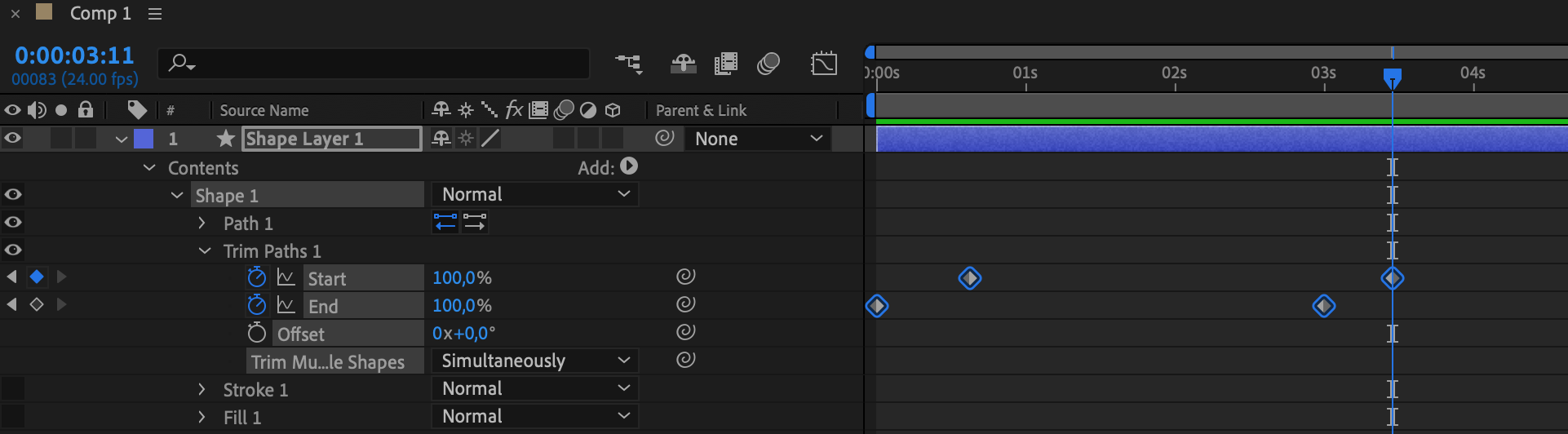Toggle the keyframe checkbox for End property
Image resolution: width=1568 pixels, height=434 pixels.
[x=37, y=304]
